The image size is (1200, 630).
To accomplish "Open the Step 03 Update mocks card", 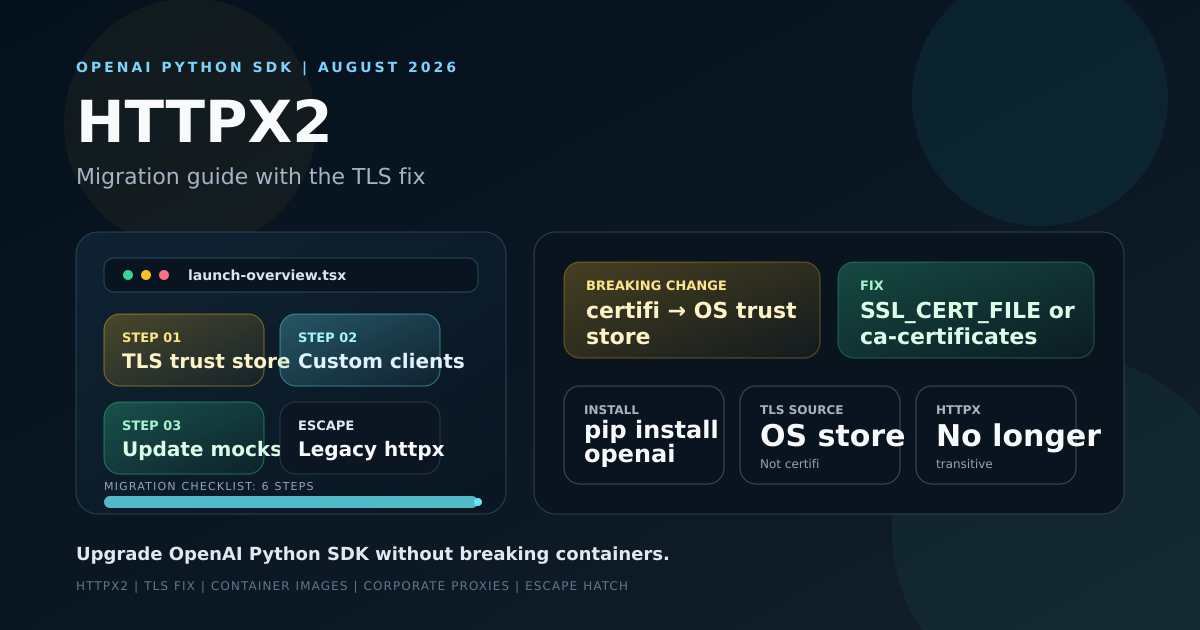I will [184, 438].
